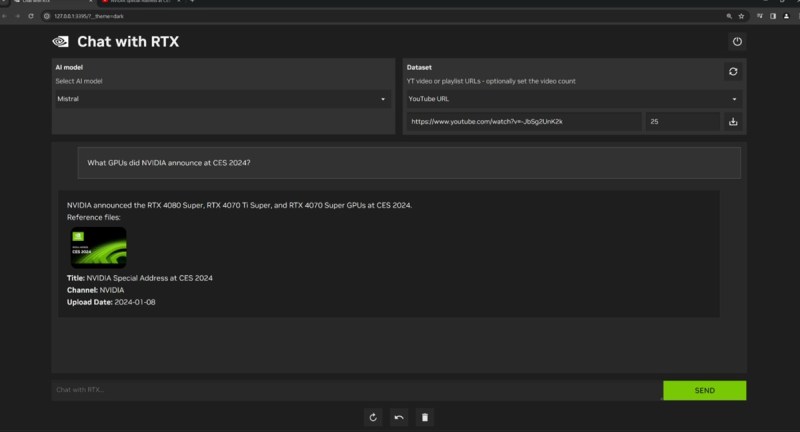Click the site information icon in address bar
Screen dimensions: 800x432
click(x=46, y=16)
